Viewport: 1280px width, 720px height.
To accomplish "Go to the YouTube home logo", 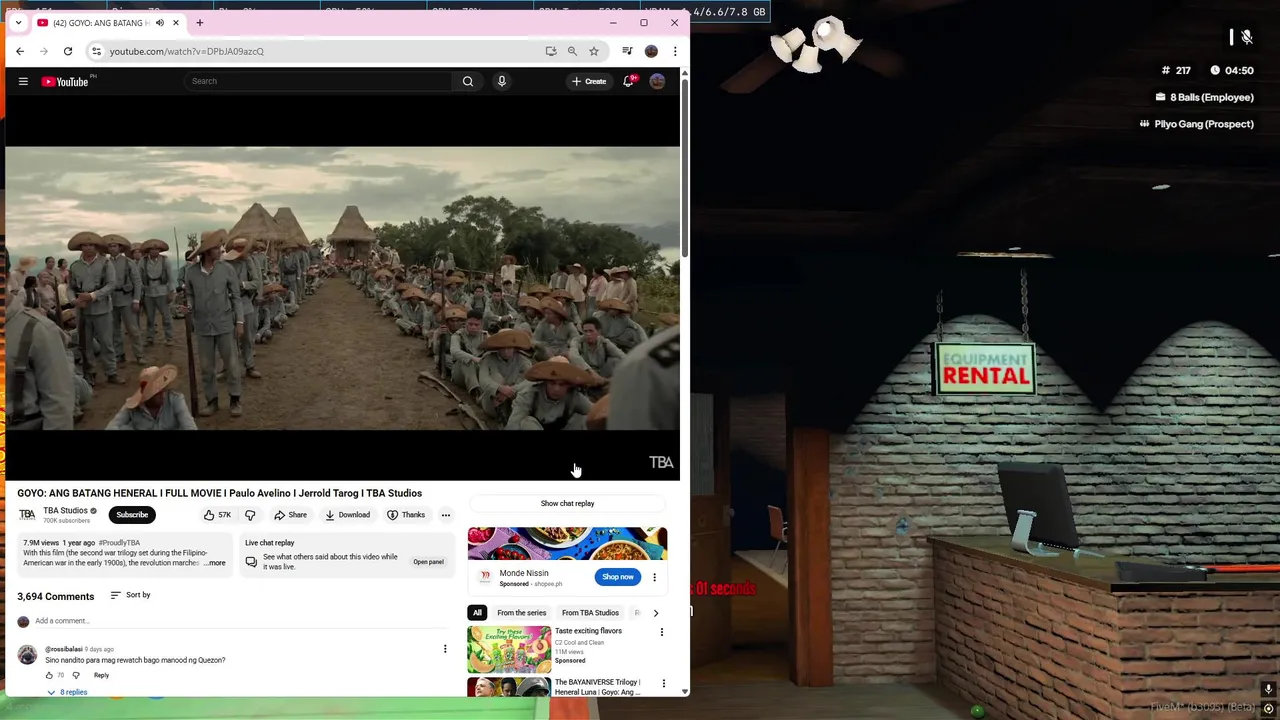I will [x=65, y=81].
